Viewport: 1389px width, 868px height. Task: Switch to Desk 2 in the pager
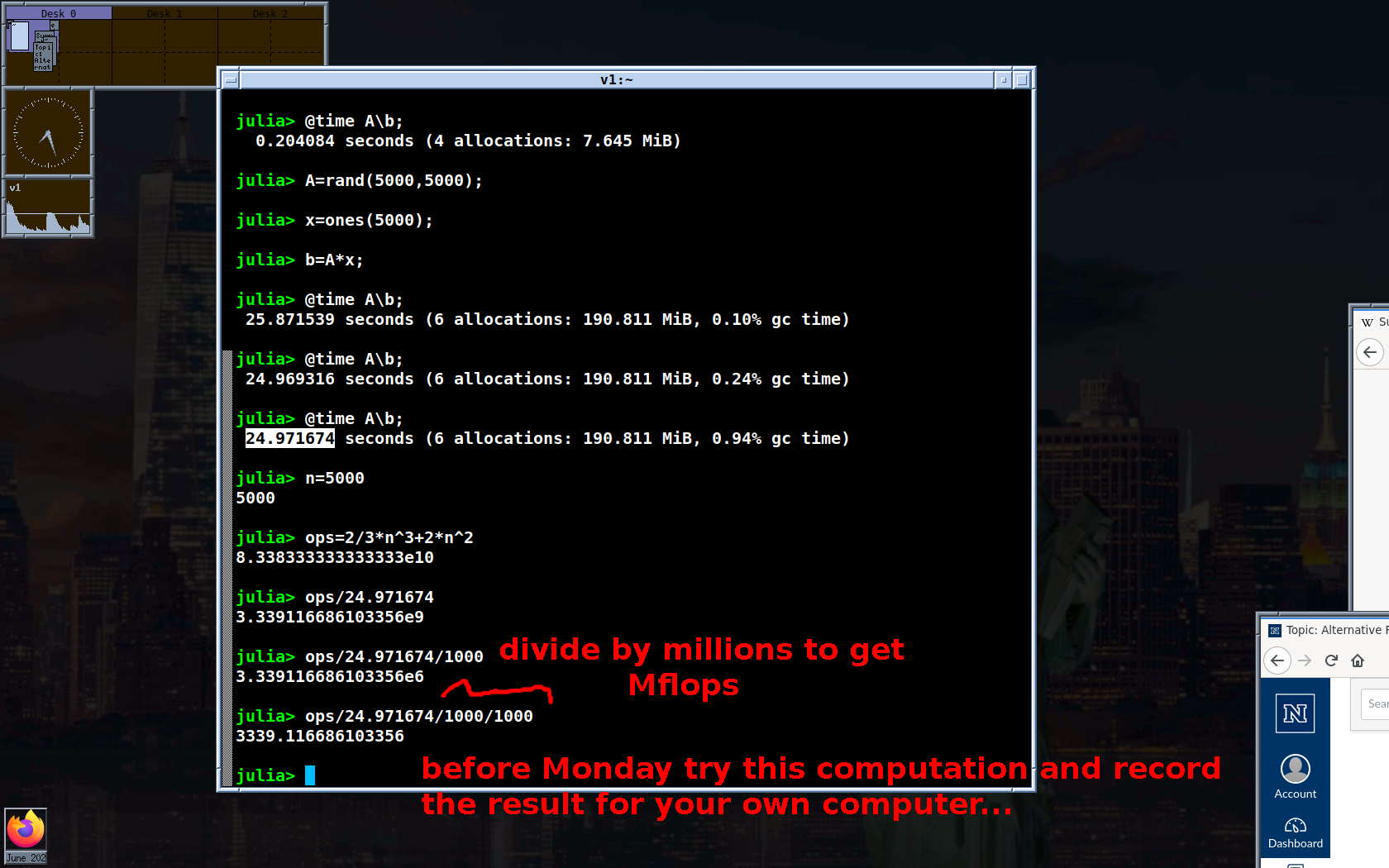[x=270, y=14]
